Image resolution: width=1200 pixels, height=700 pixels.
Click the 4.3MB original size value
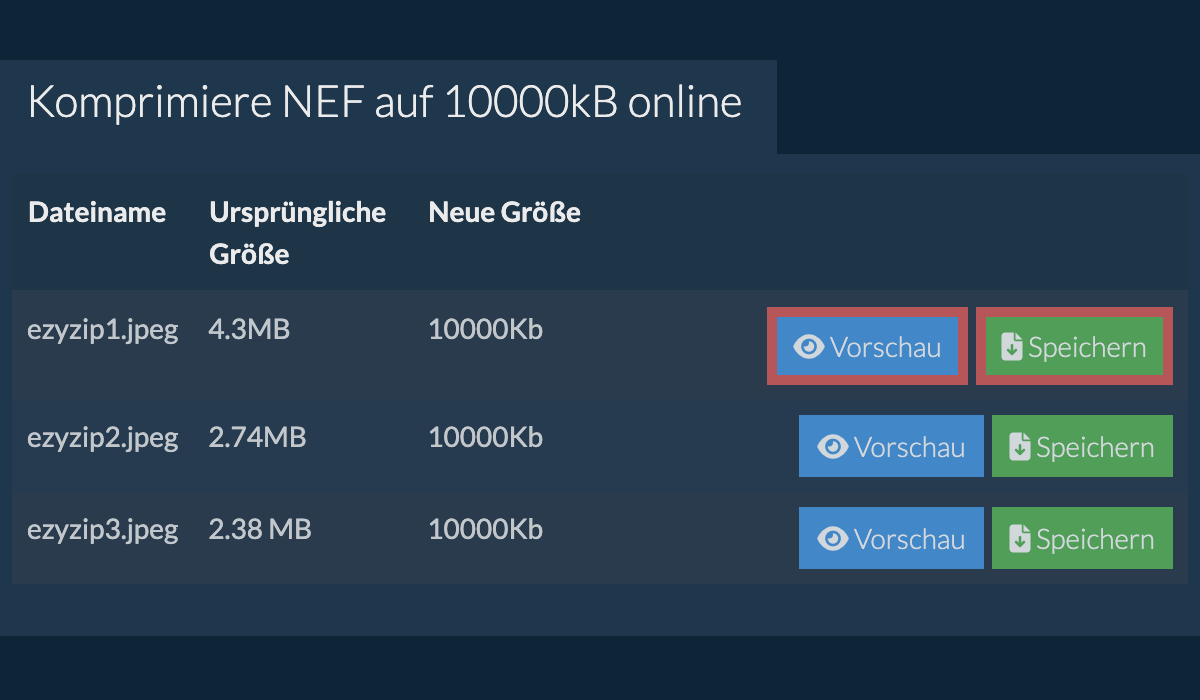tap(249, 330)
